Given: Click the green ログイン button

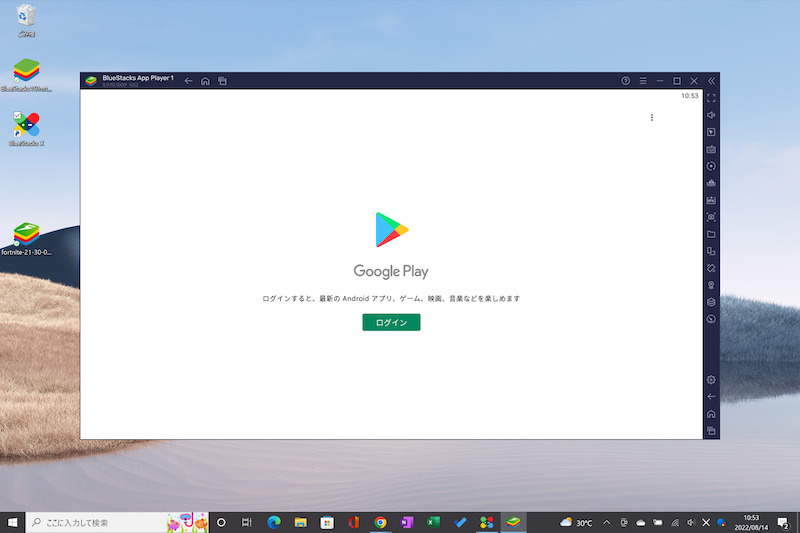Looking at the screenshot, I should click(391, 322).
